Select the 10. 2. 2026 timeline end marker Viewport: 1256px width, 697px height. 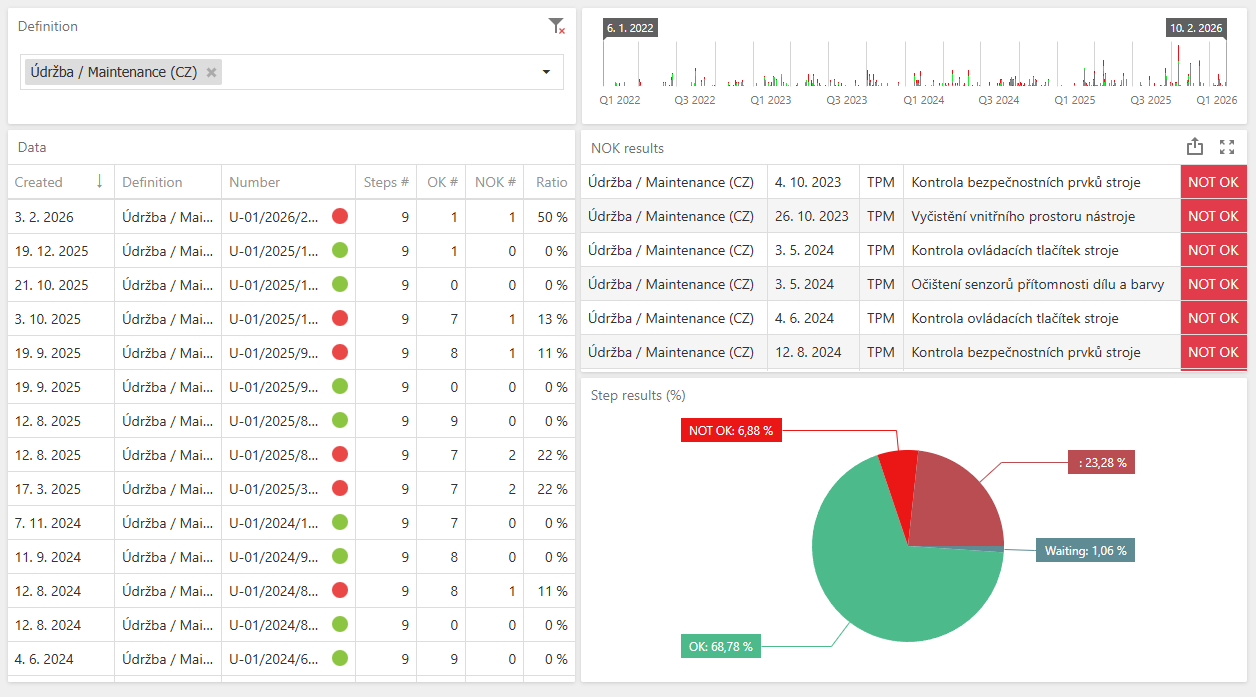pos(1196,28)
